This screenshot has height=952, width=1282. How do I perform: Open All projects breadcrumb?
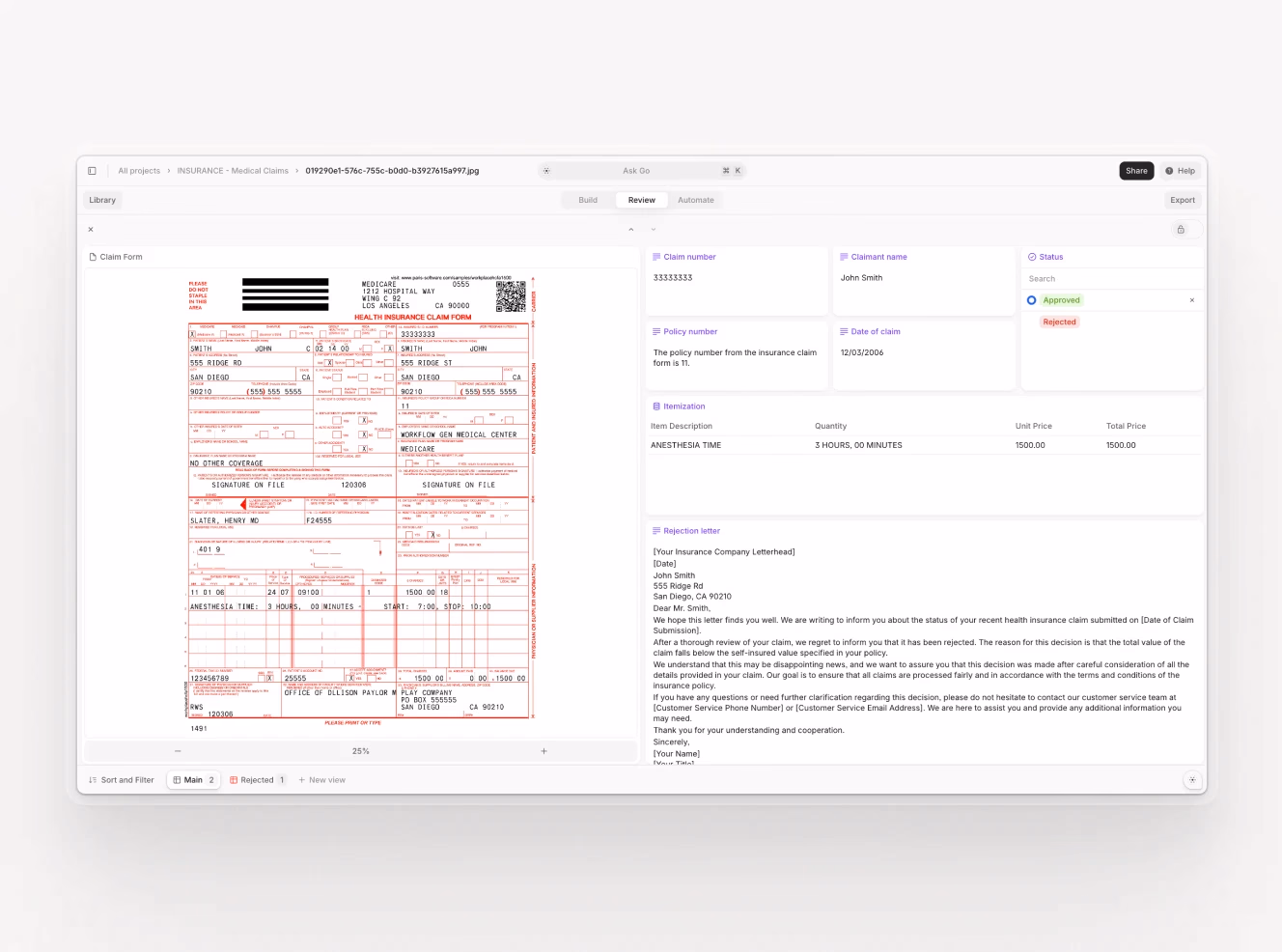(x=139, y=171)
